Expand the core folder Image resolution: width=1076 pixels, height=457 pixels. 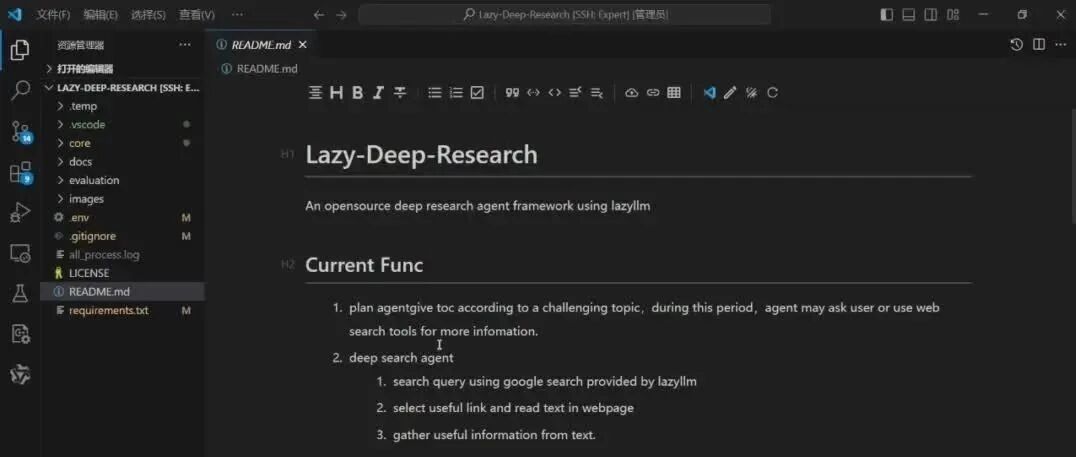(122, 143)
